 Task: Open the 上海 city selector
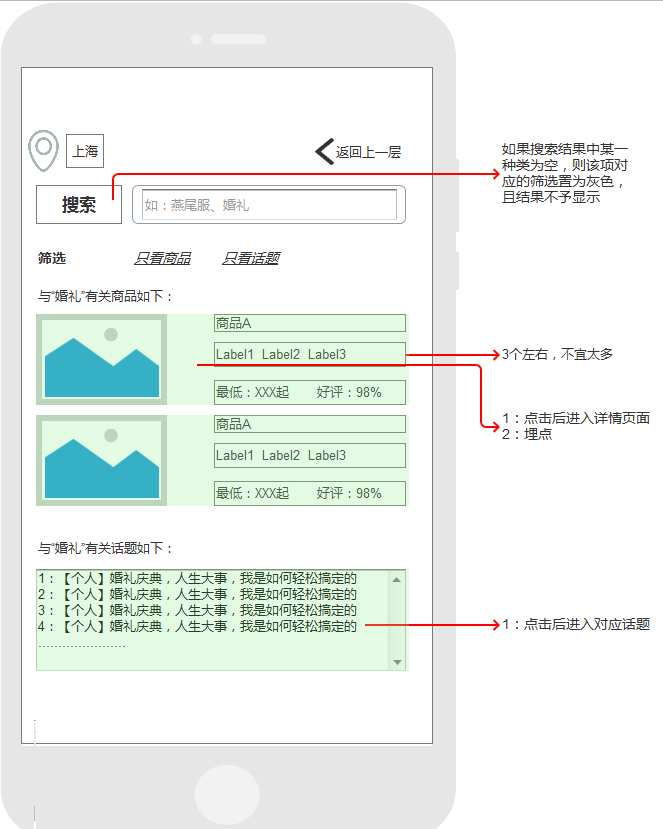tap(85, 152)
